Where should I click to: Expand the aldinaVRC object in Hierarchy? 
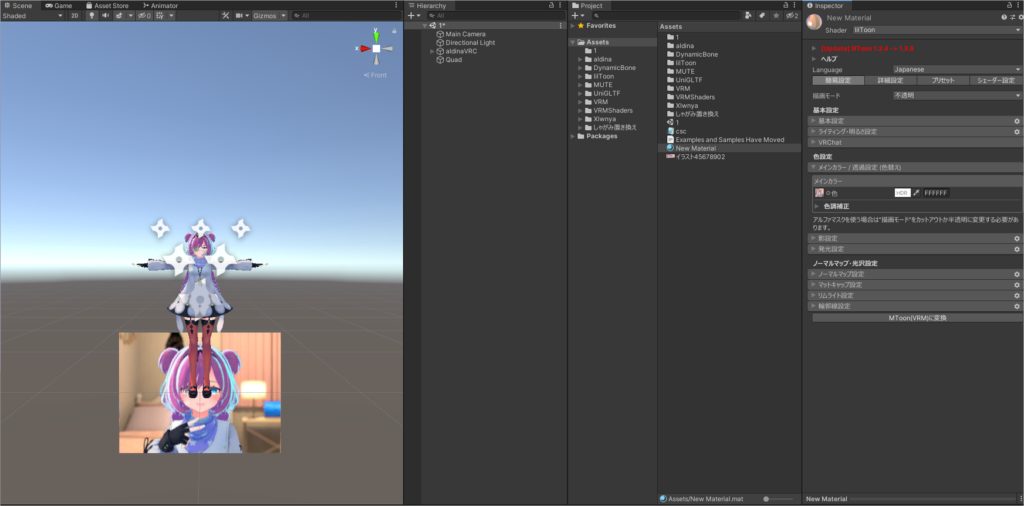click(x=432, y=51)
